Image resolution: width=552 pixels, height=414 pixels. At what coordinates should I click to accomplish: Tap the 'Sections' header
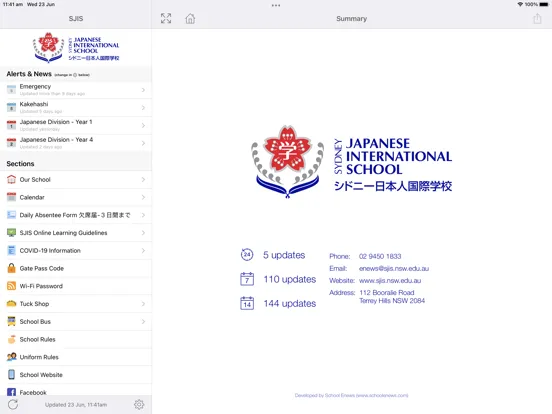pyautogui.click(x=20, y=164)
